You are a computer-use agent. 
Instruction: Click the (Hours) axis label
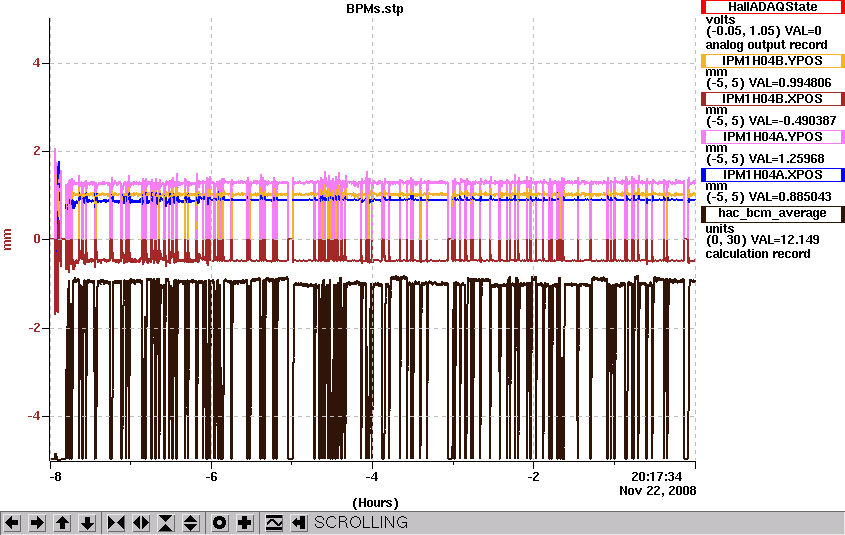(x=375, y=503)
